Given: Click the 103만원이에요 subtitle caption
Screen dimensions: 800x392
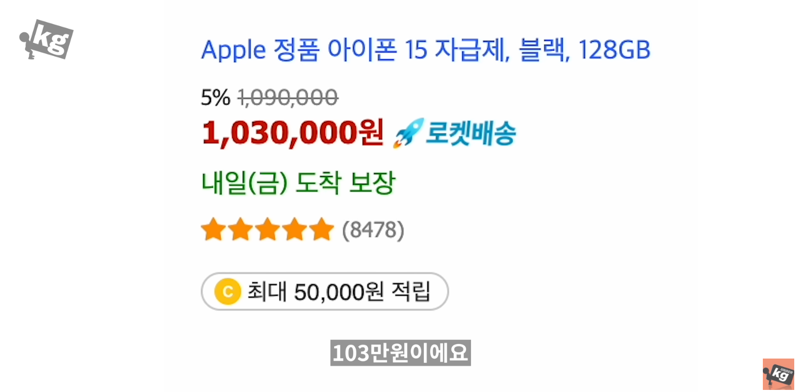Looking at the screenshot, I should [x=401, y=353].
